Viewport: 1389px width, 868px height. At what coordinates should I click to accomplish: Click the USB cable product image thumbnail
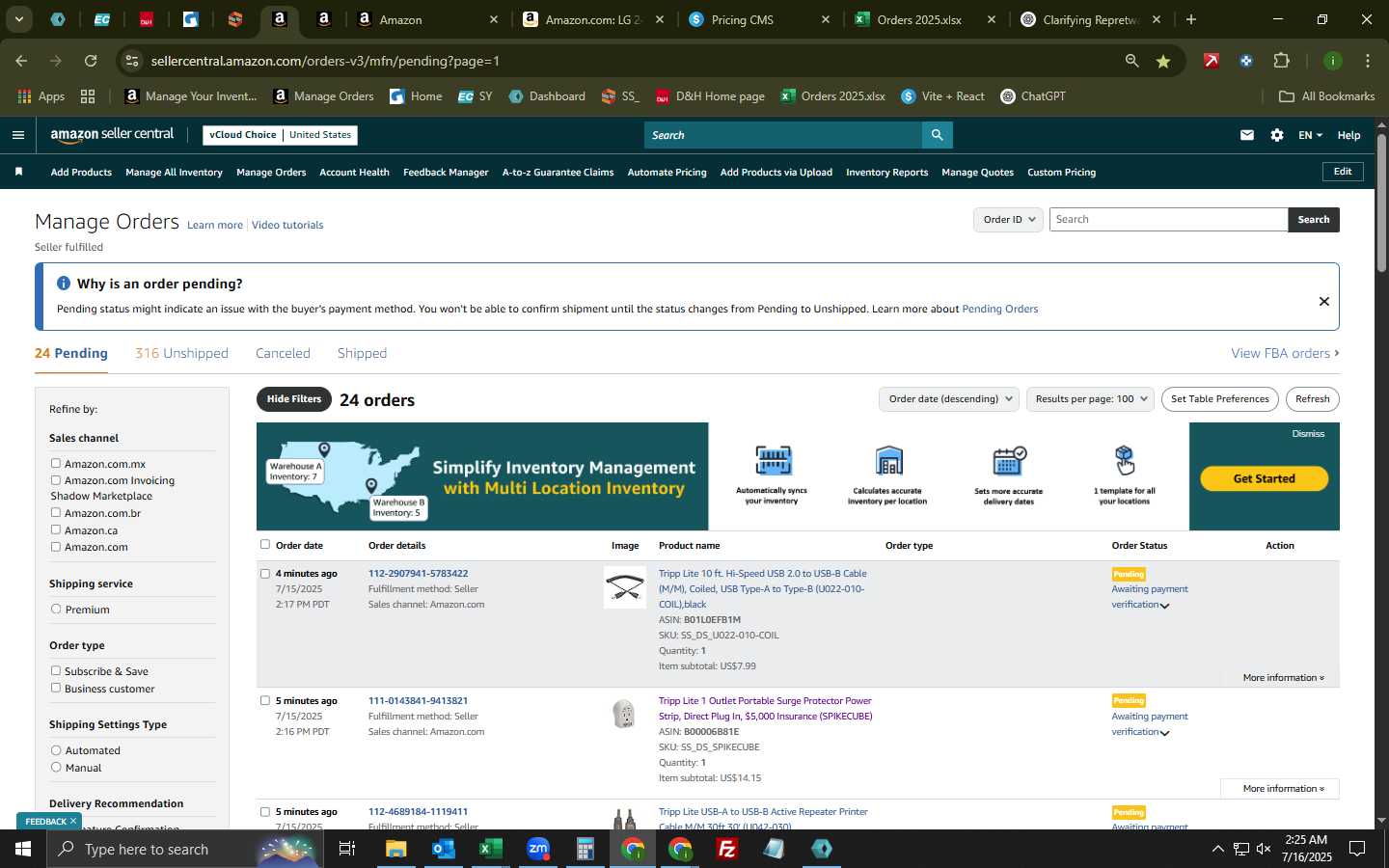pyautogui.click(x=625, y=587)
